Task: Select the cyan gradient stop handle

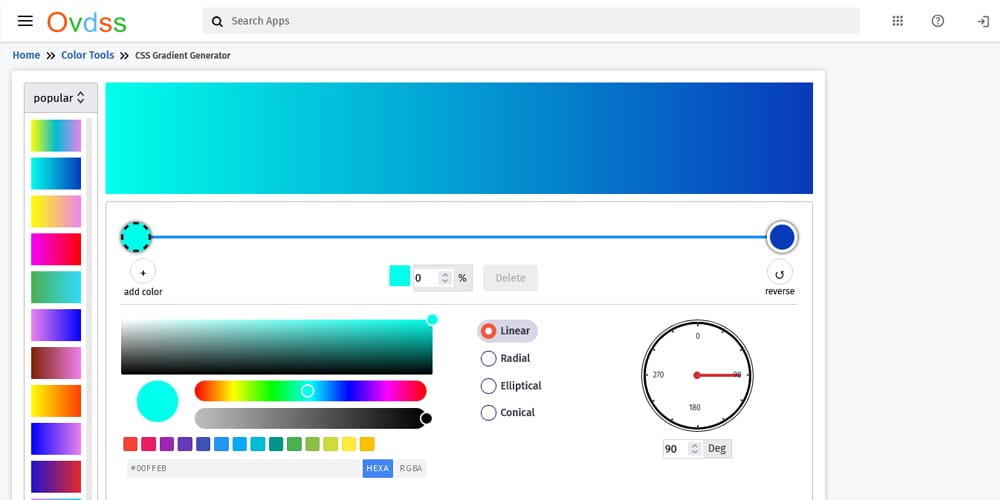Action: click(x=136, y=237)
